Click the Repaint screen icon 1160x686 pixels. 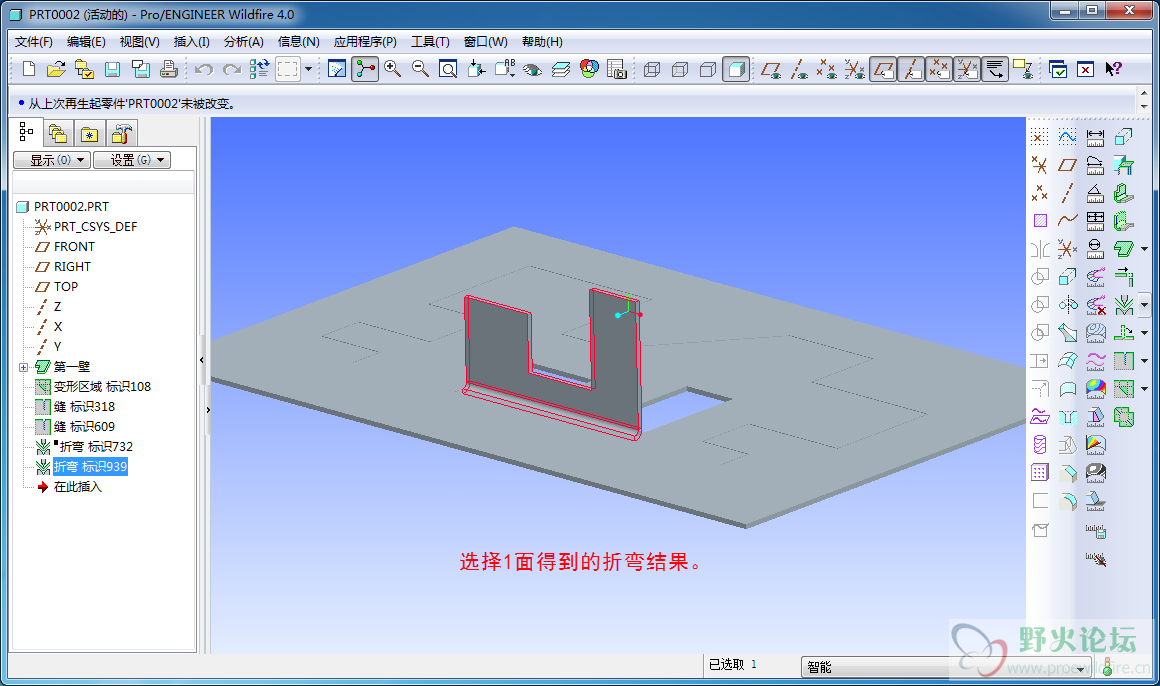coord(337,69)
